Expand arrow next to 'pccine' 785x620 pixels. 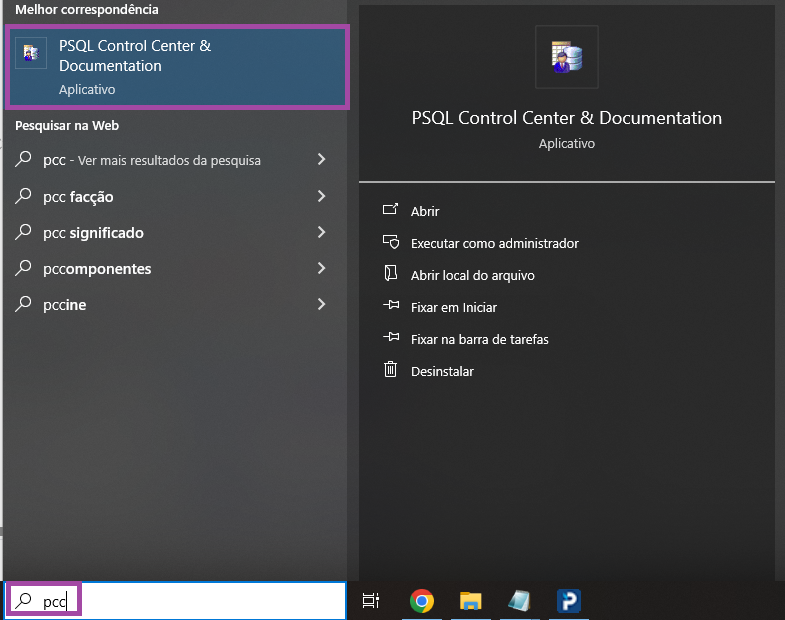(x=321, y=304)
